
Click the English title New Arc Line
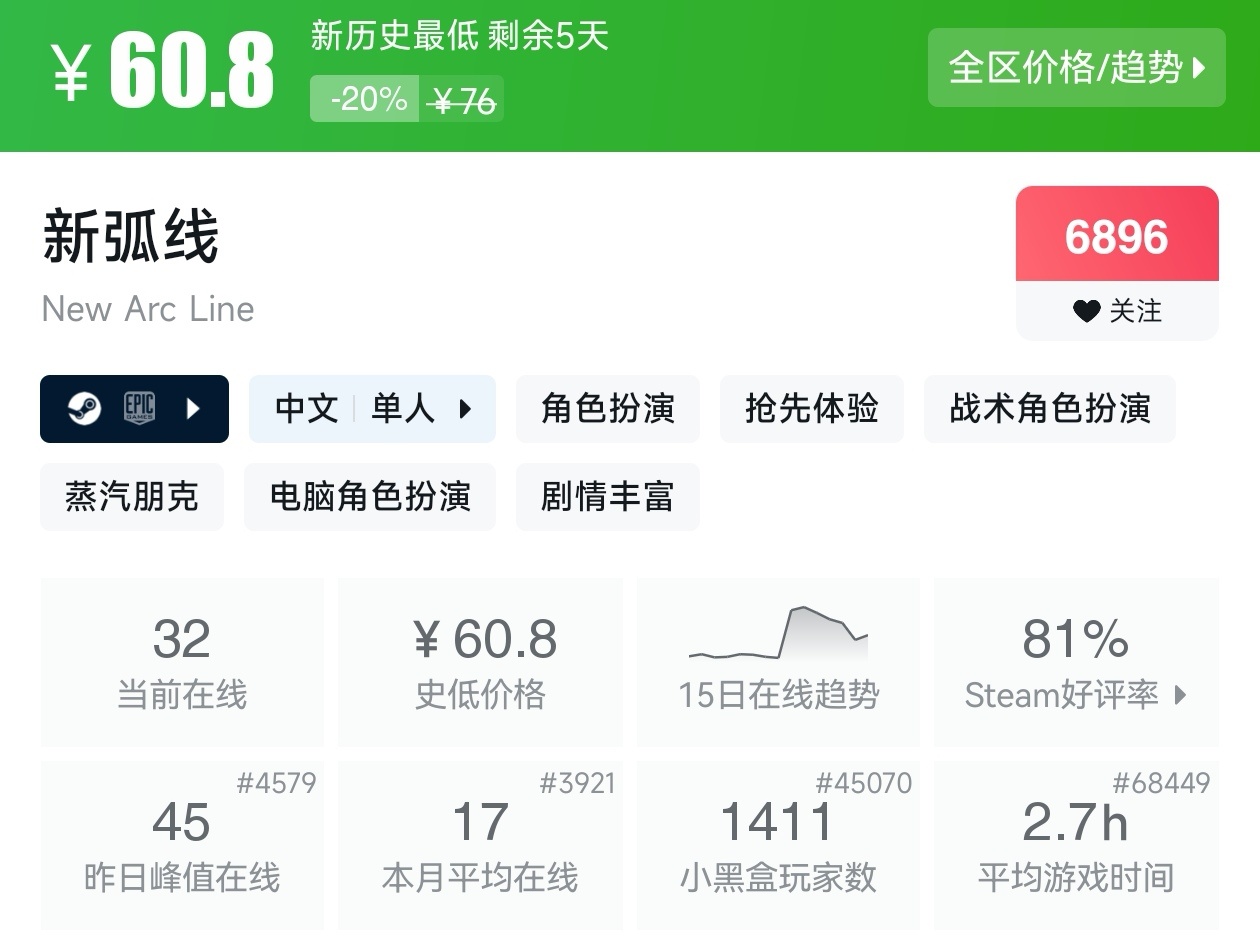point(148,309)
